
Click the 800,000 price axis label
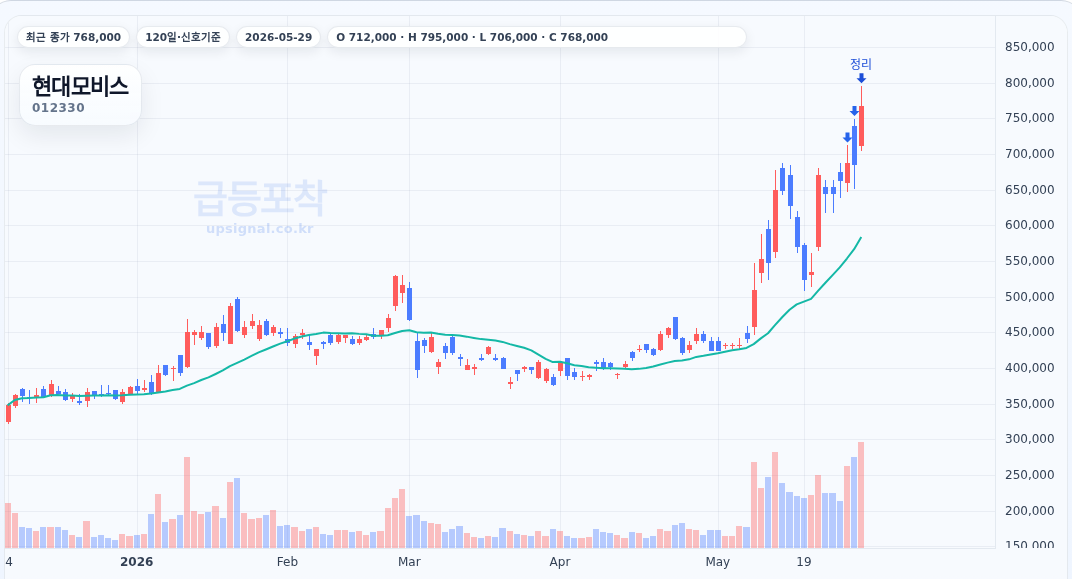[x=1030, y=83]
